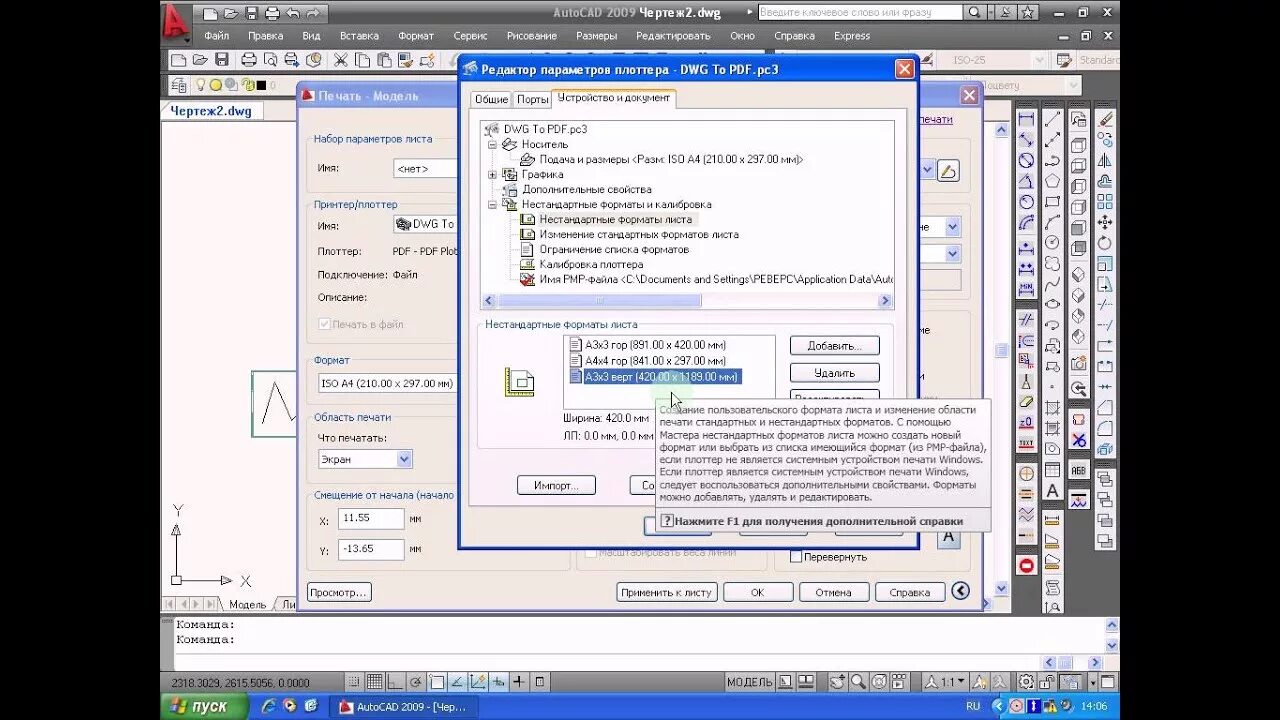The width and height of the screenshot is (1280, 720).
Task: Open Open-file icon in Standard toolbar
Action: click(x=200, y=60)
